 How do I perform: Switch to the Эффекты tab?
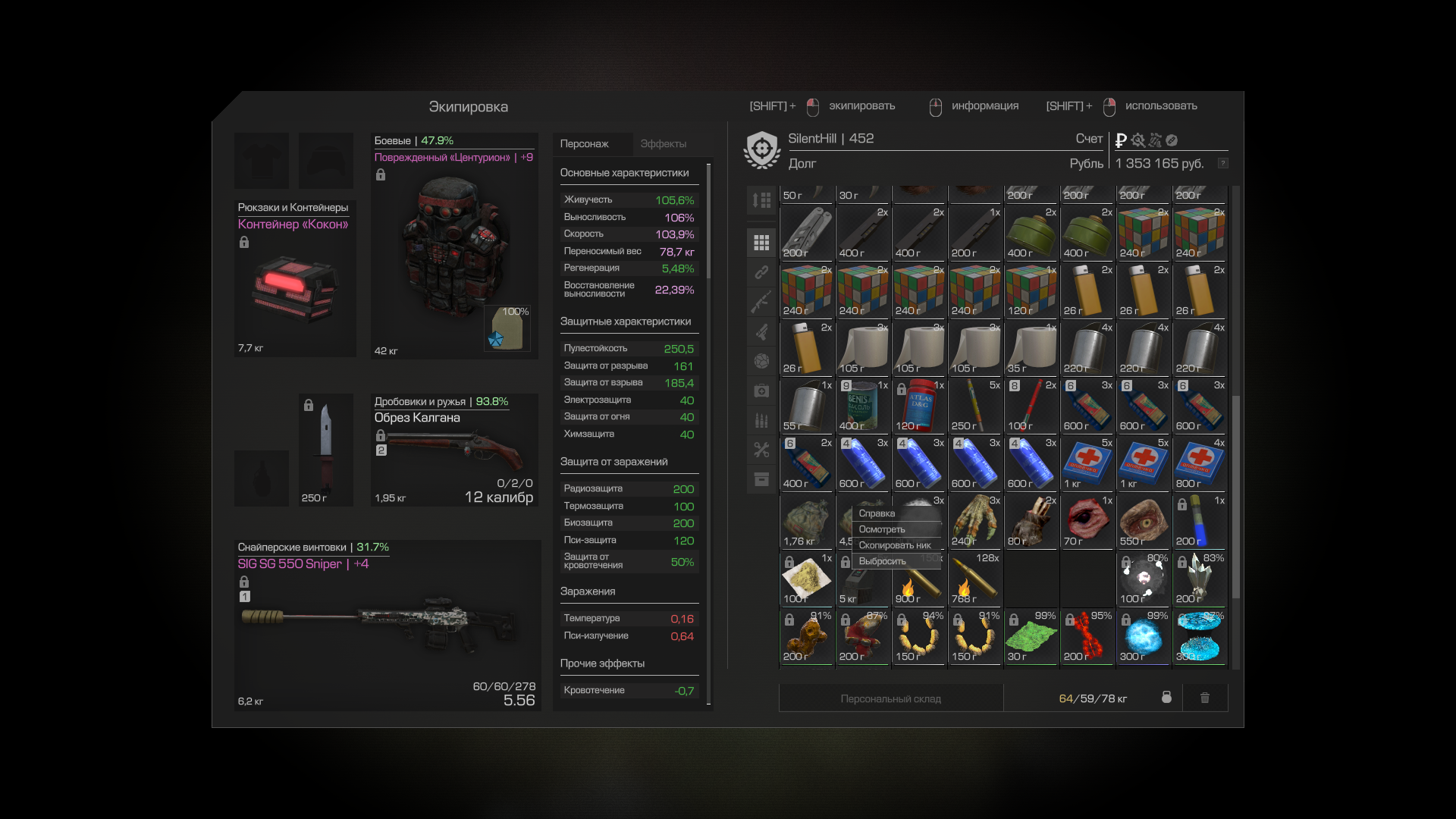point(663,144)
